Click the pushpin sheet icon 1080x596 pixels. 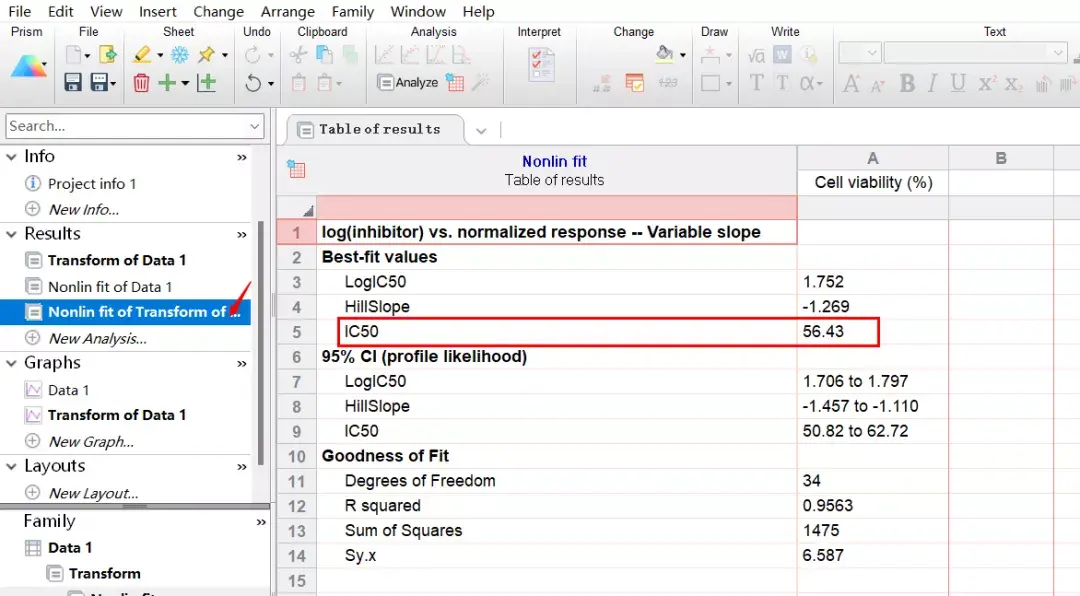pos(206,54)
